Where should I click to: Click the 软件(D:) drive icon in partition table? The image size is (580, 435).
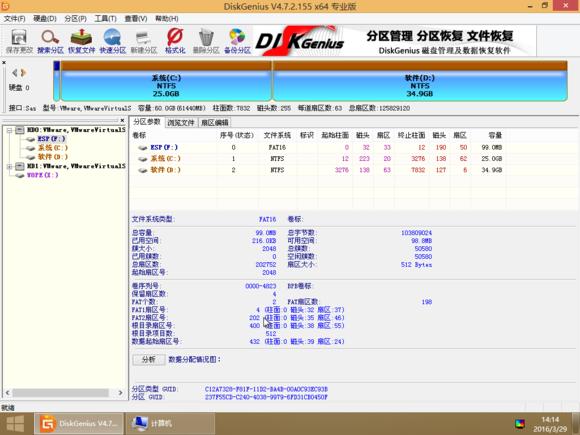point(142,170)
